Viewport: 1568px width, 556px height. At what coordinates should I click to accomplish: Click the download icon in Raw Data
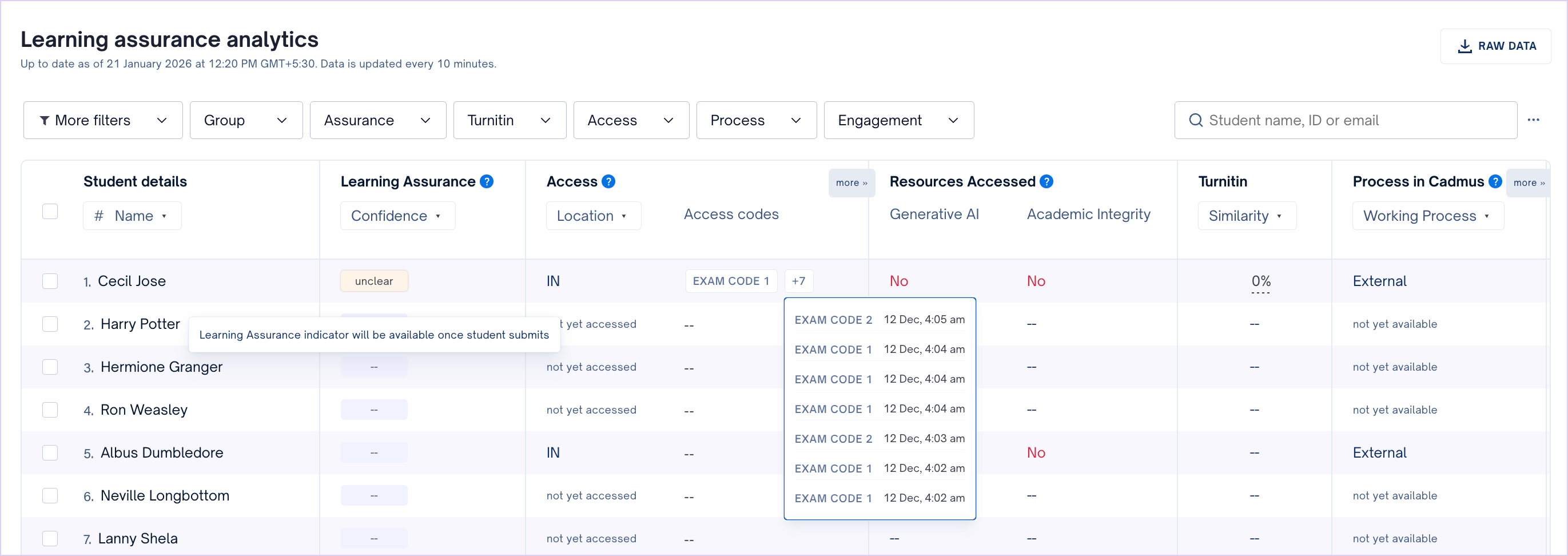click(1464, 46)
